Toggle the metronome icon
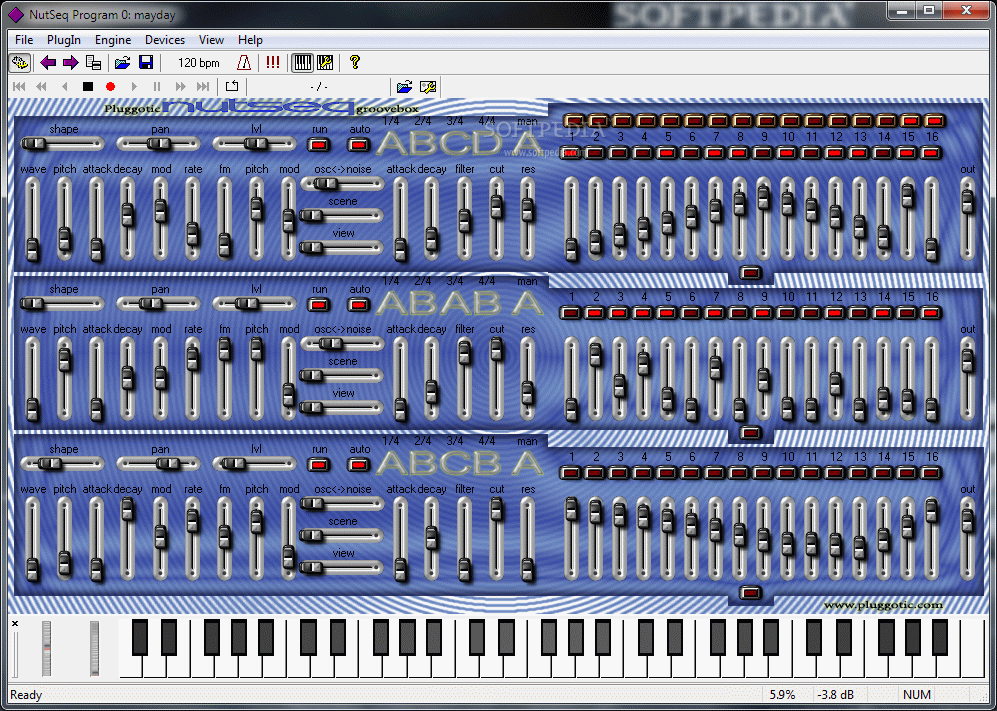The height and width of the screenshot is (711, 997). [x=244, y=62]
